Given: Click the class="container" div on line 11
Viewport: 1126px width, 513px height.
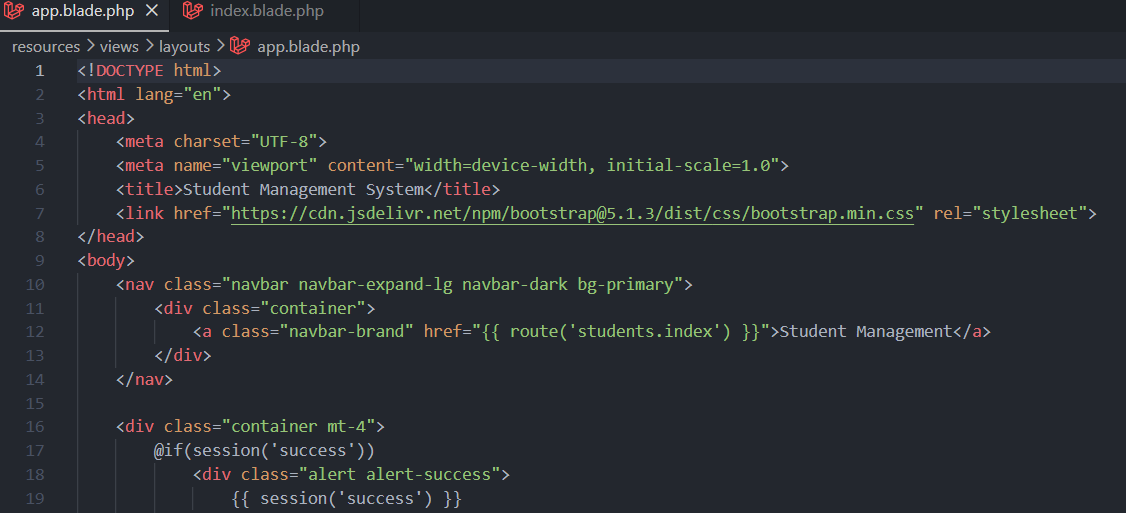Looking at the screenshot, I should 265,308.
